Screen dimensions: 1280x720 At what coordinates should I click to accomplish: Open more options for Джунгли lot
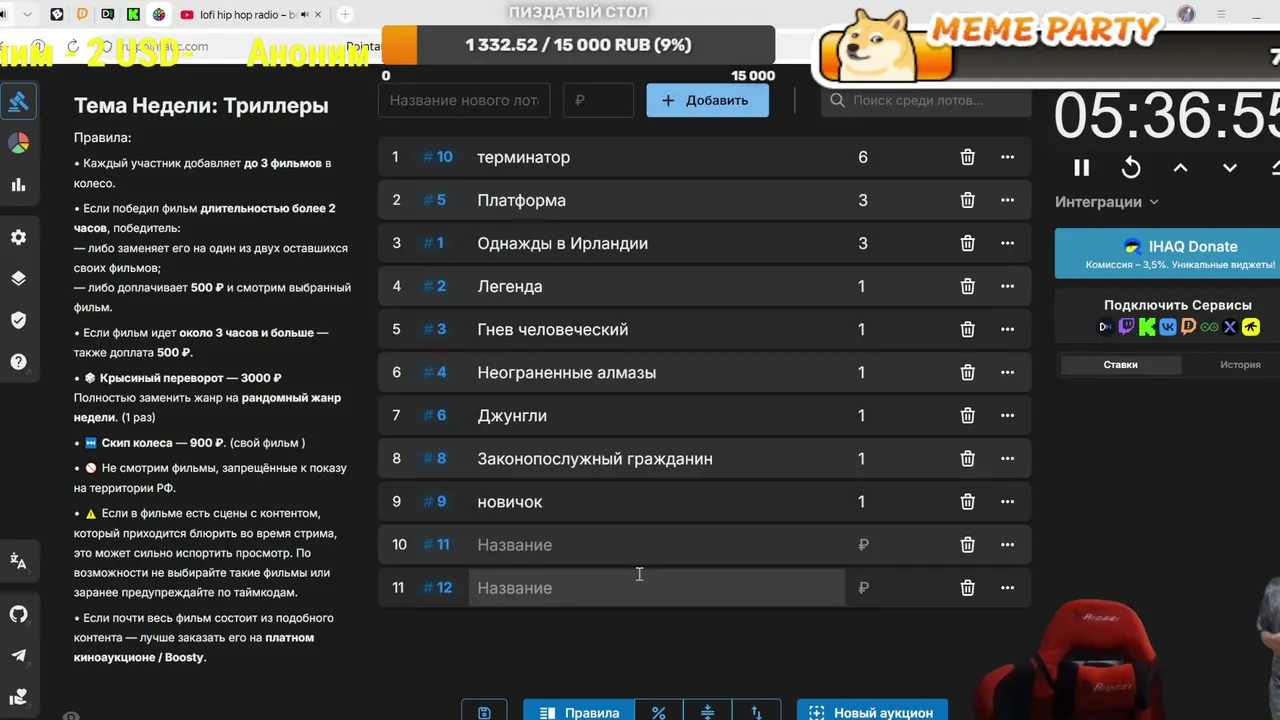tap(1007, 415)
